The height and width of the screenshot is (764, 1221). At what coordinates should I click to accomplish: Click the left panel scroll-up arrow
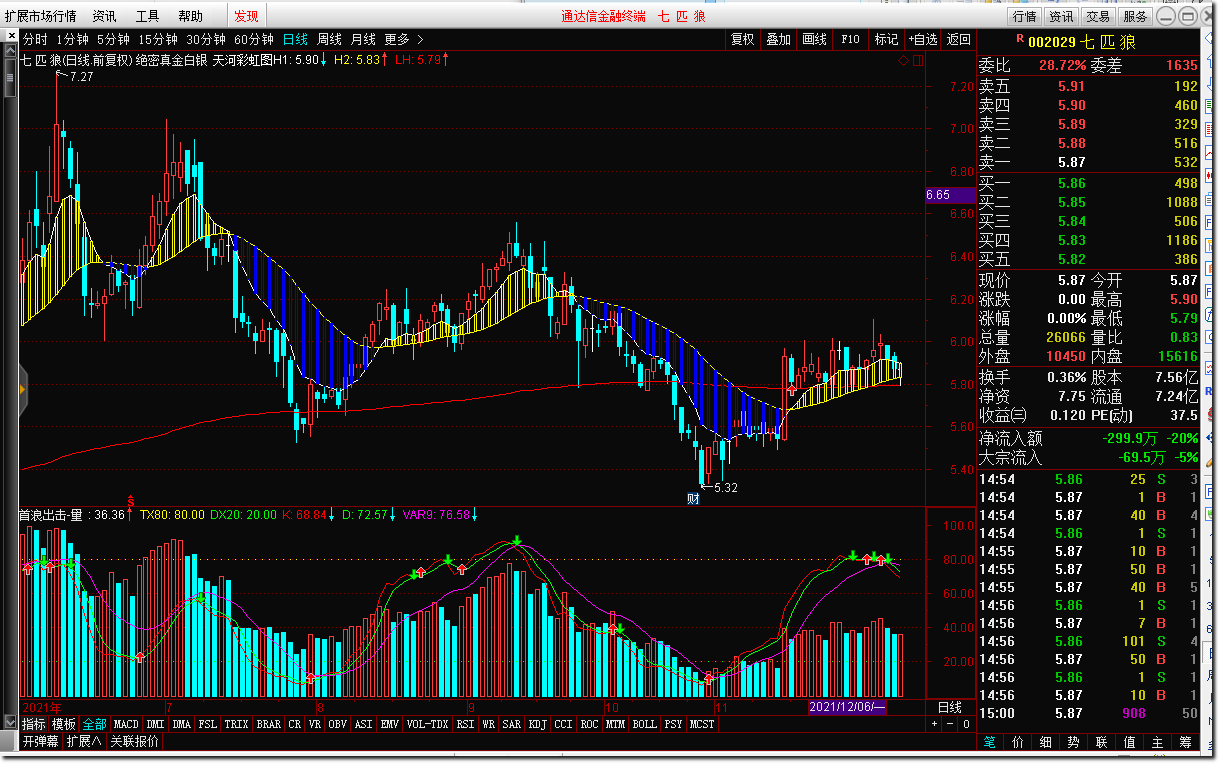pos(10,52)
